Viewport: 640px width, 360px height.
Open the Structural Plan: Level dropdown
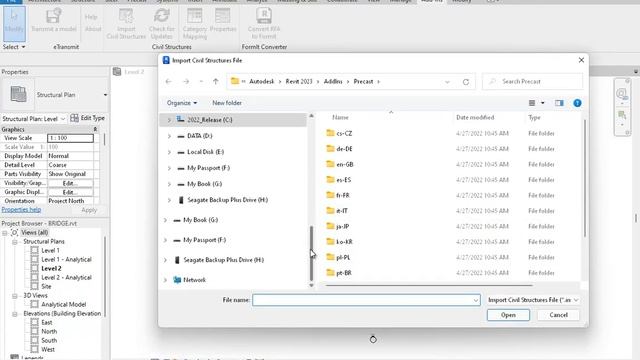(x=33, y=119)
